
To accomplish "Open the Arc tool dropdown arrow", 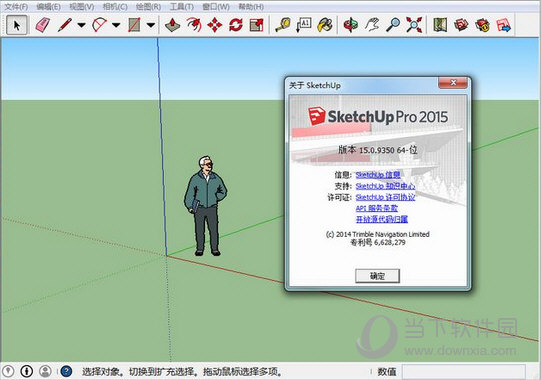I will (x=116, y=25).
